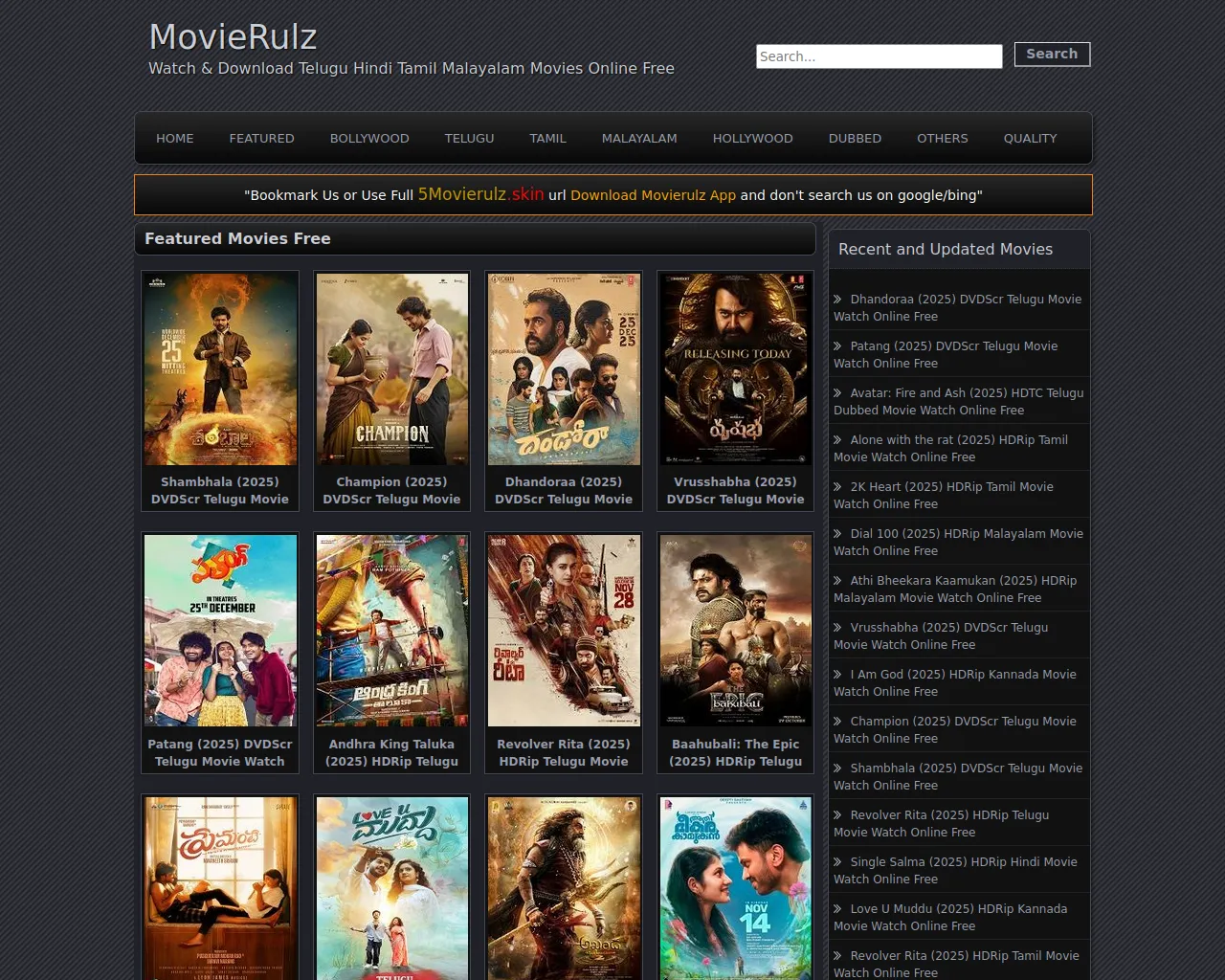This screenshot has width=1225, height=980.
Task: Open the Patang movie poster
Action: 220,631
